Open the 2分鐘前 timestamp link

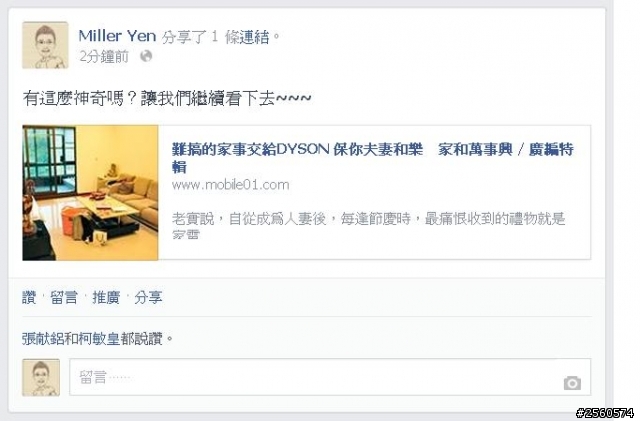(104, 56)
